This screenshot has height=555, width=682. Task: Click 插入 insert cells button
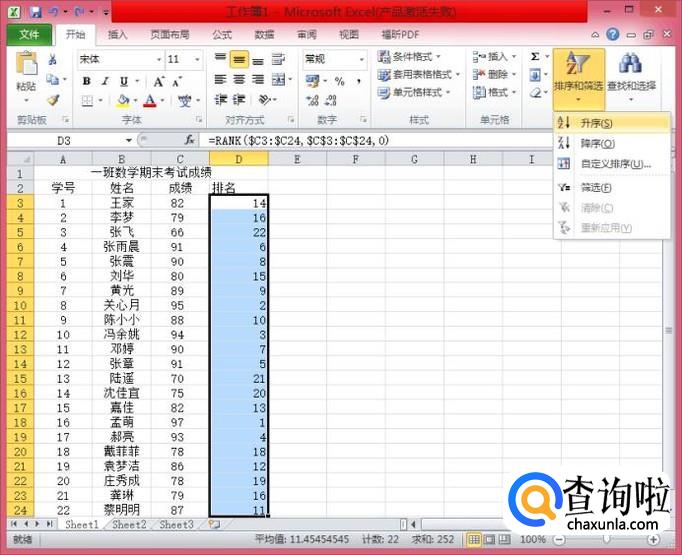[x=494, y=57]
